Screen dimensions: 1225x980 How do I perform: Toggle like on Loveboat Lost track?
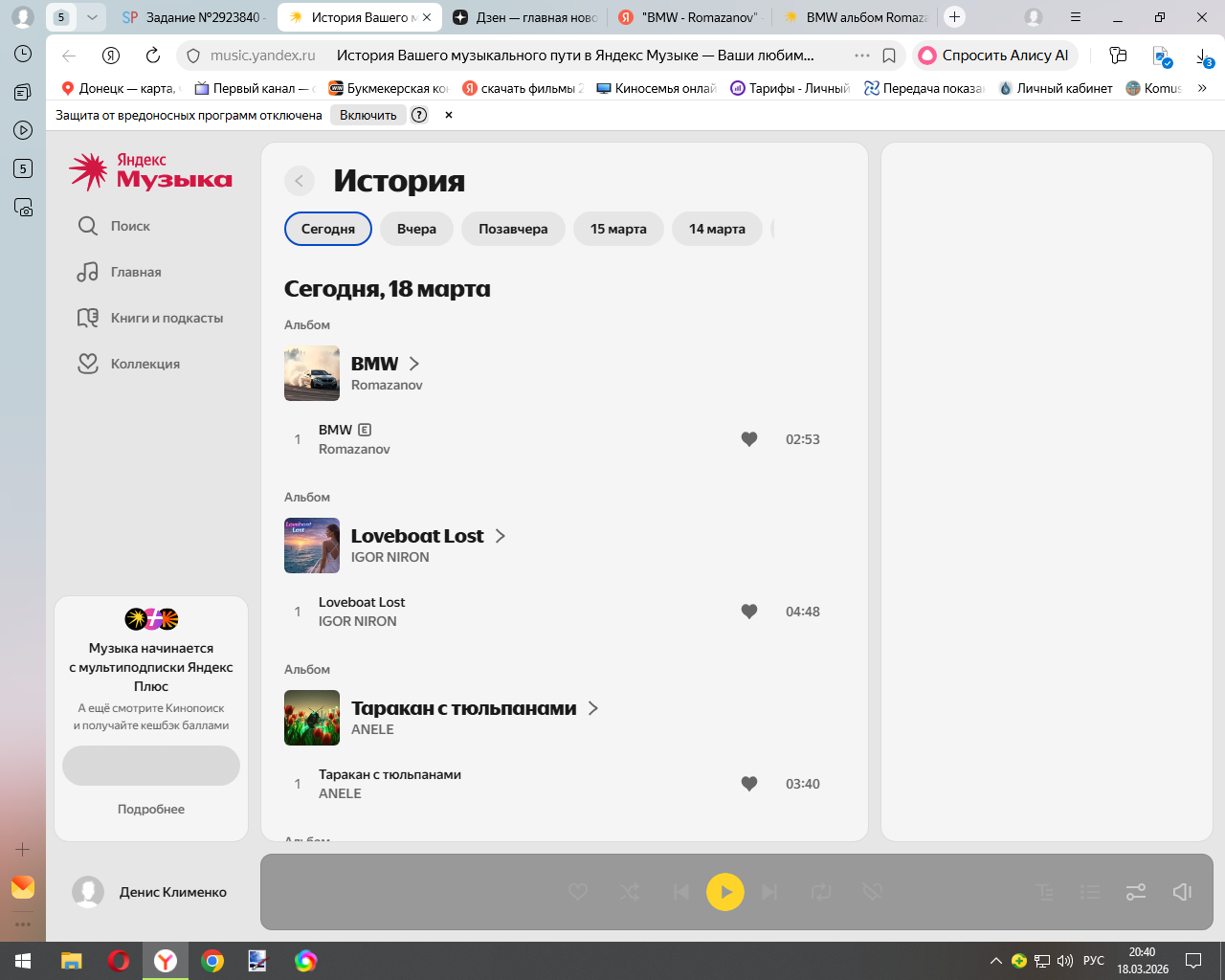(x=749, y=612)
